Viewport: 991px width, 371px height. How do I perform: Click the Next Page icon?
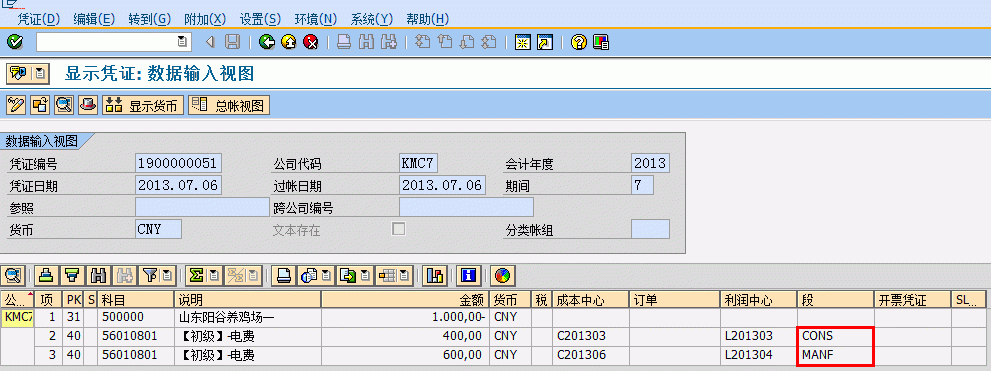[x=467, y=42]
